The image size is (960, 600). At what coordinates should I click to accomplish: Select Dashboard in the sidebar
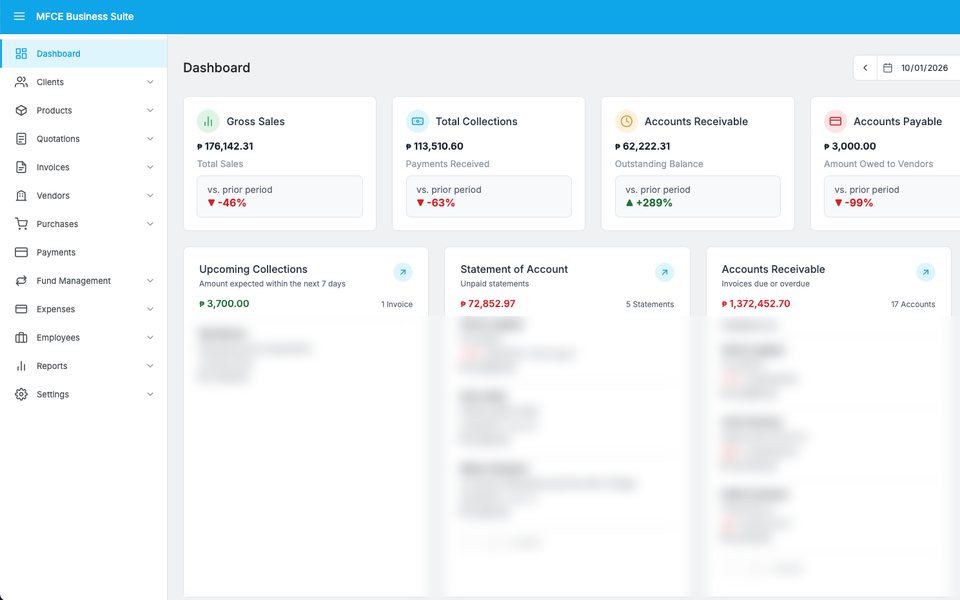(x=83, y=54)
